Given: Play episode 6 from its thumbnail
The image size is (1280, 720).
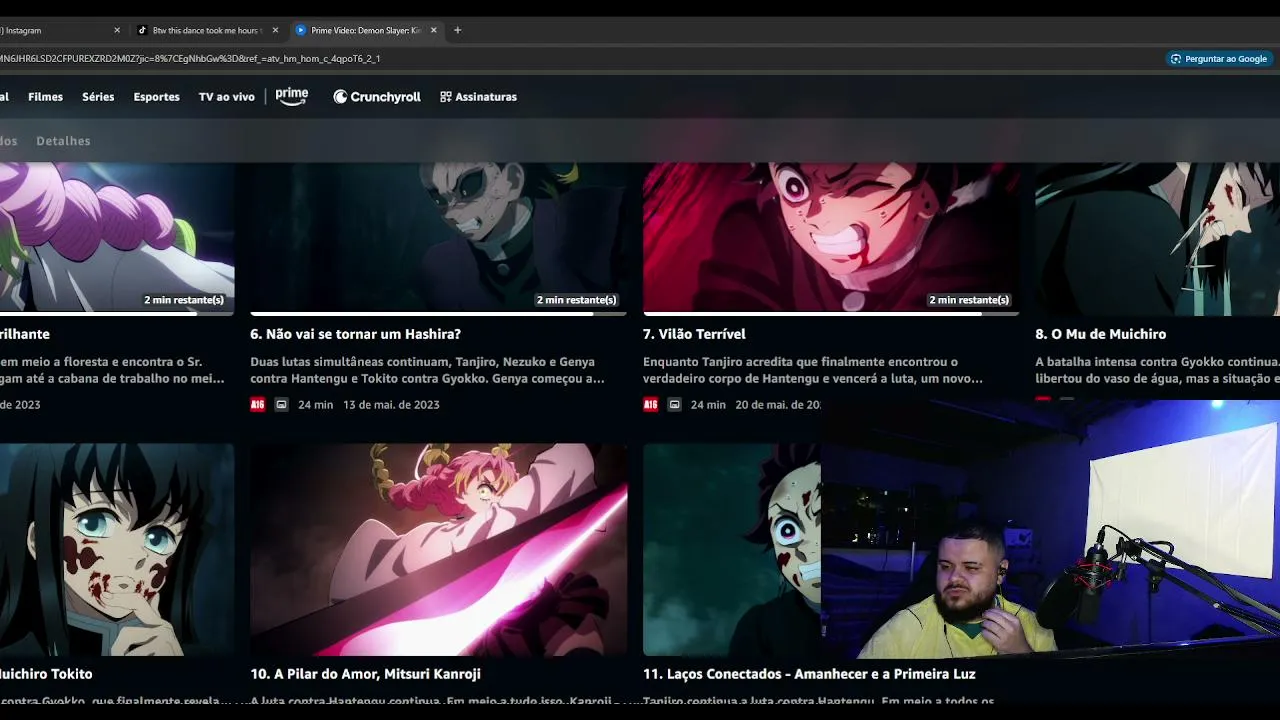Looking at the screenshot, I should pos(439,237).
